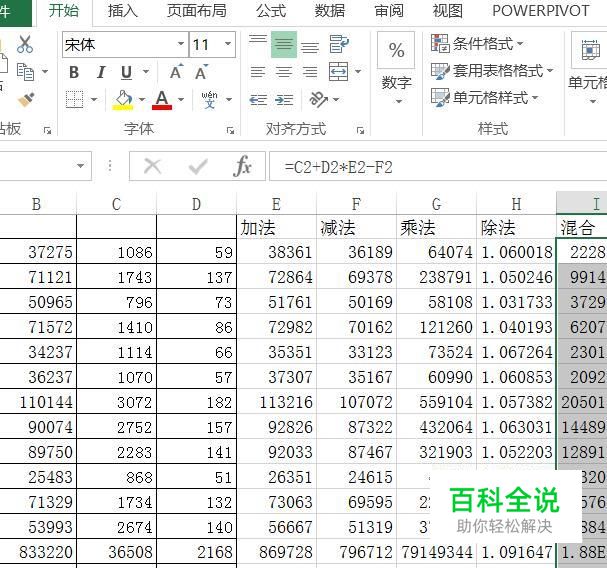Cancel formula entry with X
The image size is (607, 568).
point(153,166)
